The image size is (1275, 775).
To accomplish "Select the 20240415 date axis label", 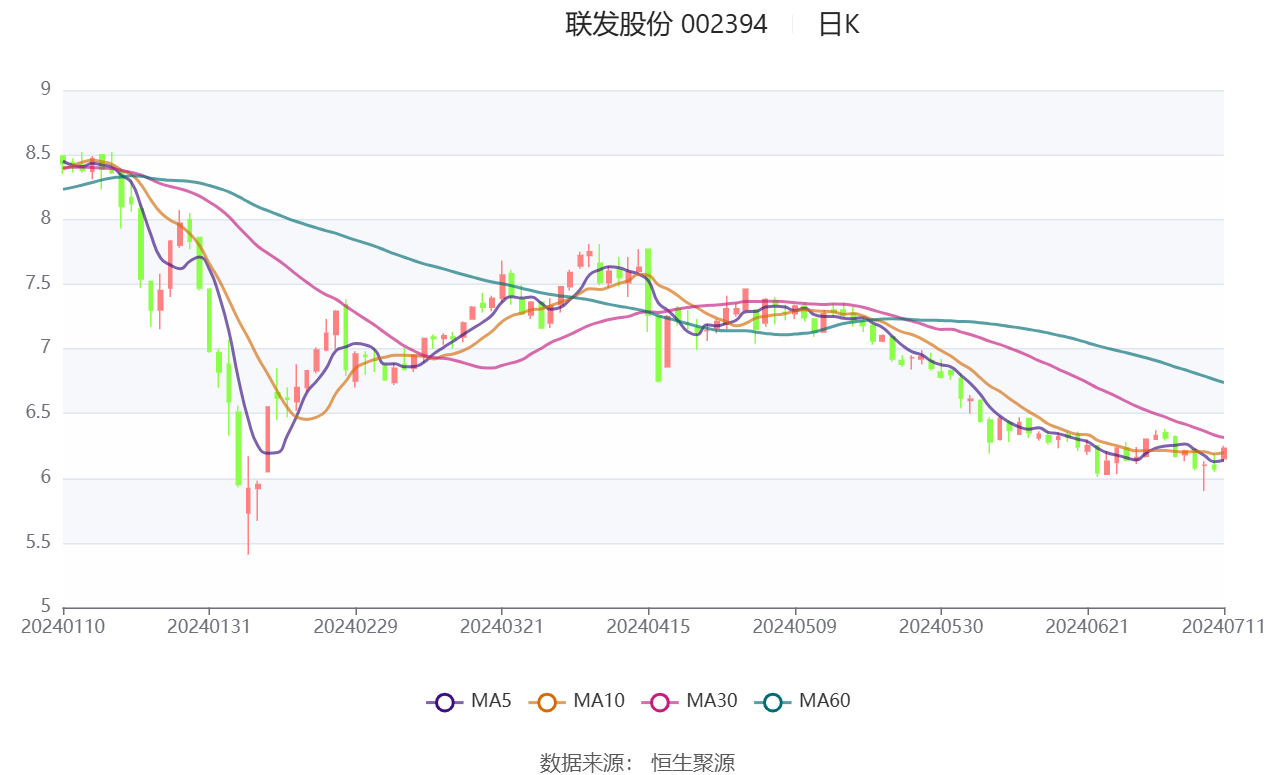I will 648,626.
